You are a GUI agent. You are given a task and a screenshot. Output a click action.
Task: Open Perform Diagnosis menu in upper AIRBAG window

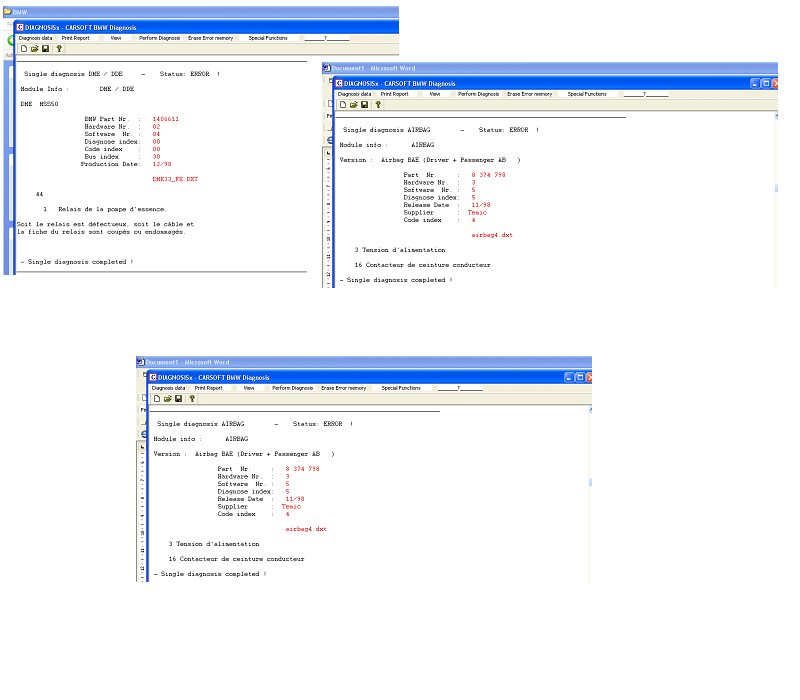(479, 94)
